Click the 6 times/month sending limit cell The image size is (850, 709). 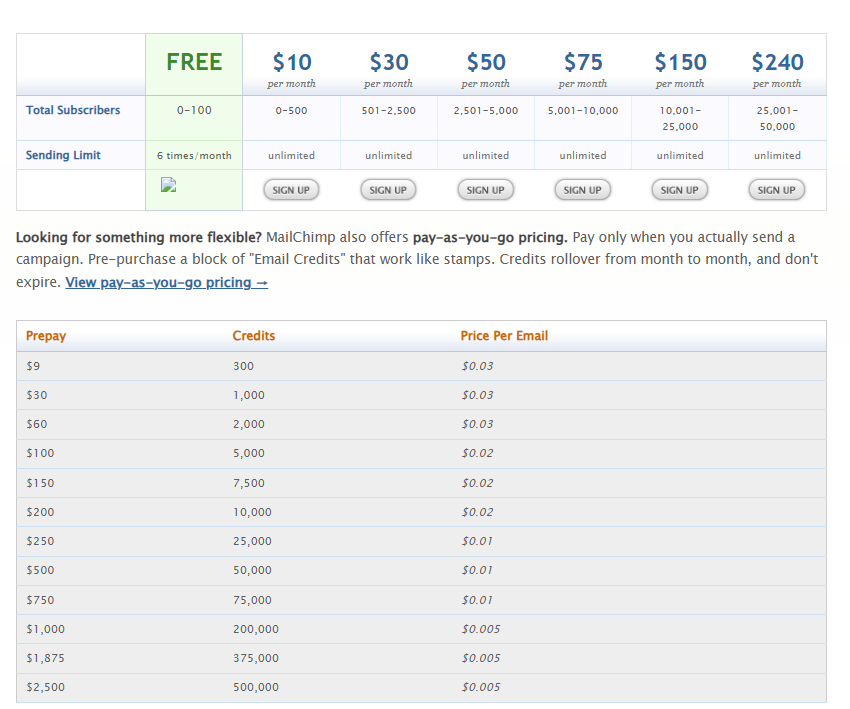tap(194, 156)
